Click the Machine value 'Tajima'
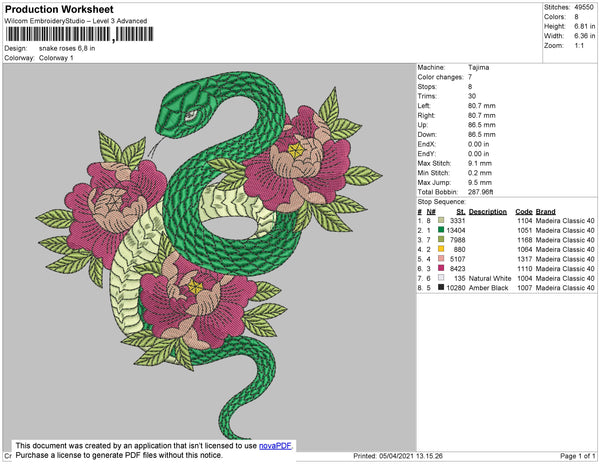Screen dimensions: 600x464 [x=478, y=67]
